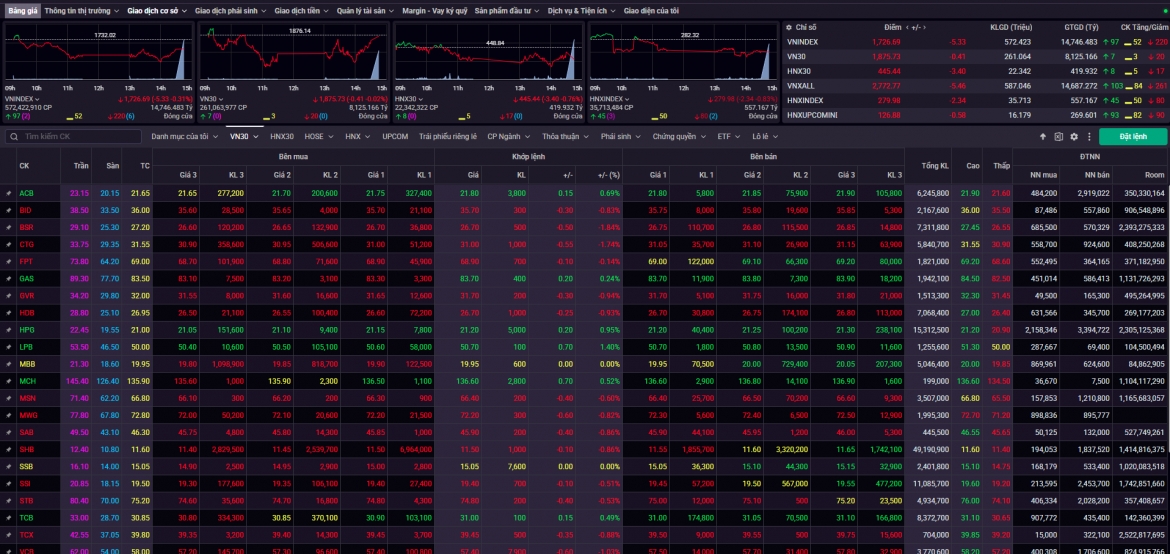
Task: Click MBB matched price 19.95
Action: pyautogui.click(x=469, y=364)
